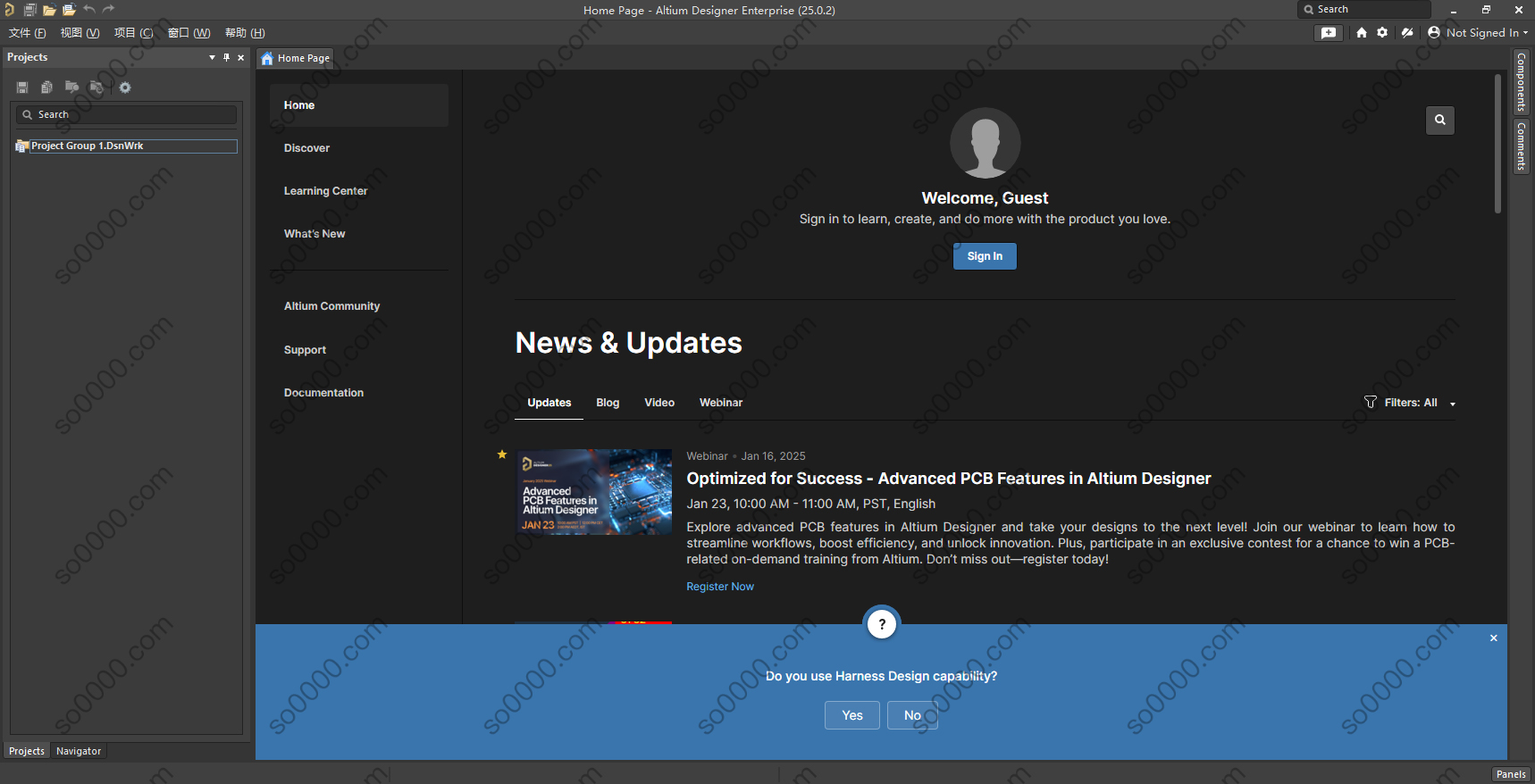1535x784 pixels.
Task: Open the 视图 (V) menu
Action: (80, 33)
